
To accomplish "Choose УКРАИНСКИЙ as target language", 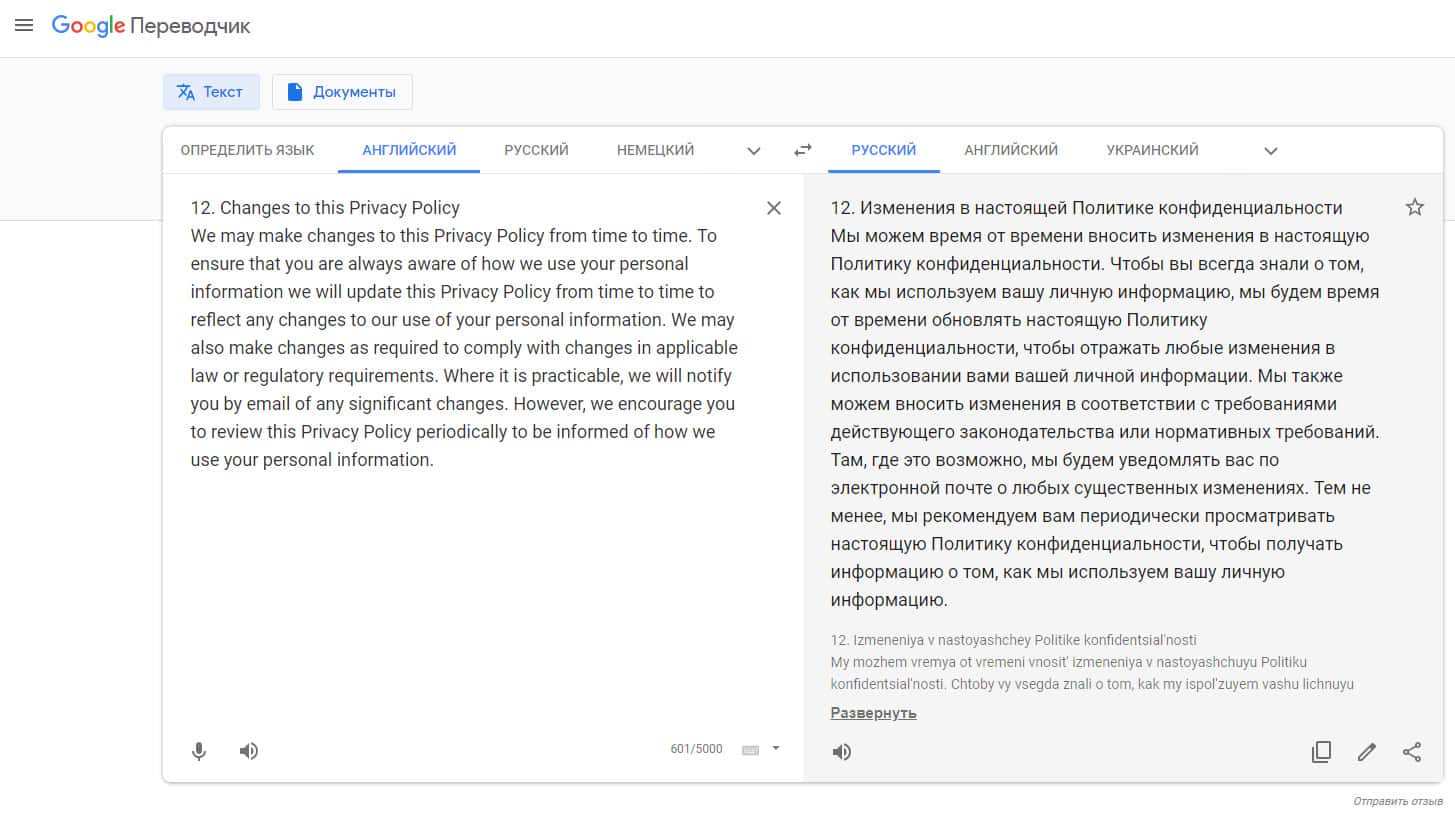I will [1152, 151].
